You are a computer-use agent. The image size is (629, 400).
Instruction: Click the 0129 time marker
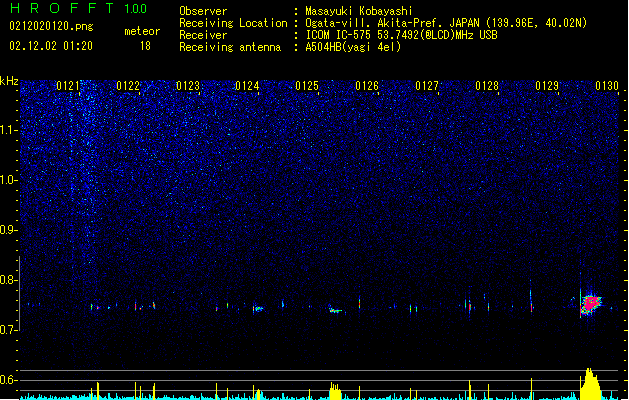[x=547, y=86]
